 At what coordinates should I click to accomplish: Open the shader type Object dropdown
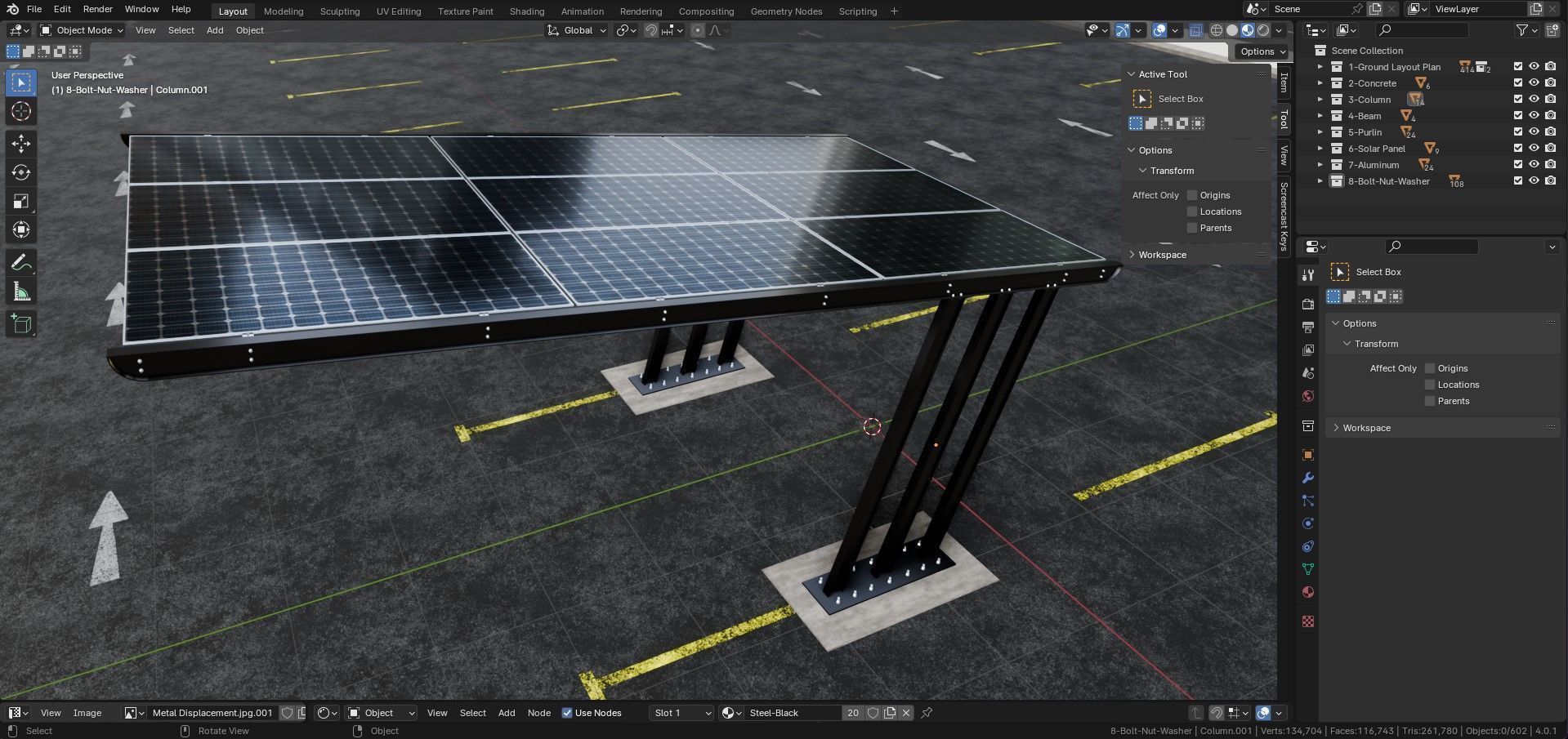tap(380, 713)
